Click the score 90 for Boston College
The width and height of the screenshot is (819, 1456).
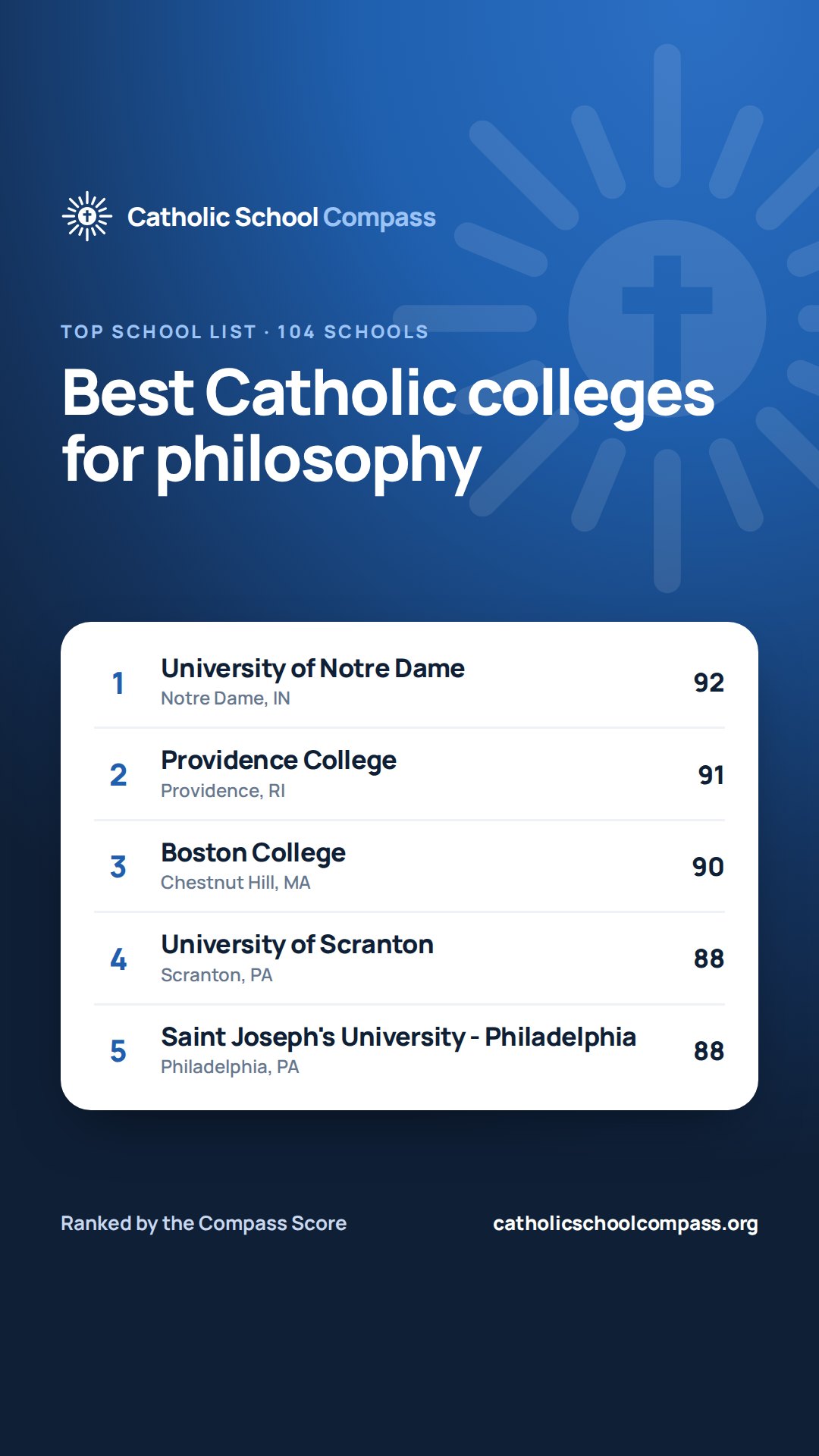(x=708, y=867)
